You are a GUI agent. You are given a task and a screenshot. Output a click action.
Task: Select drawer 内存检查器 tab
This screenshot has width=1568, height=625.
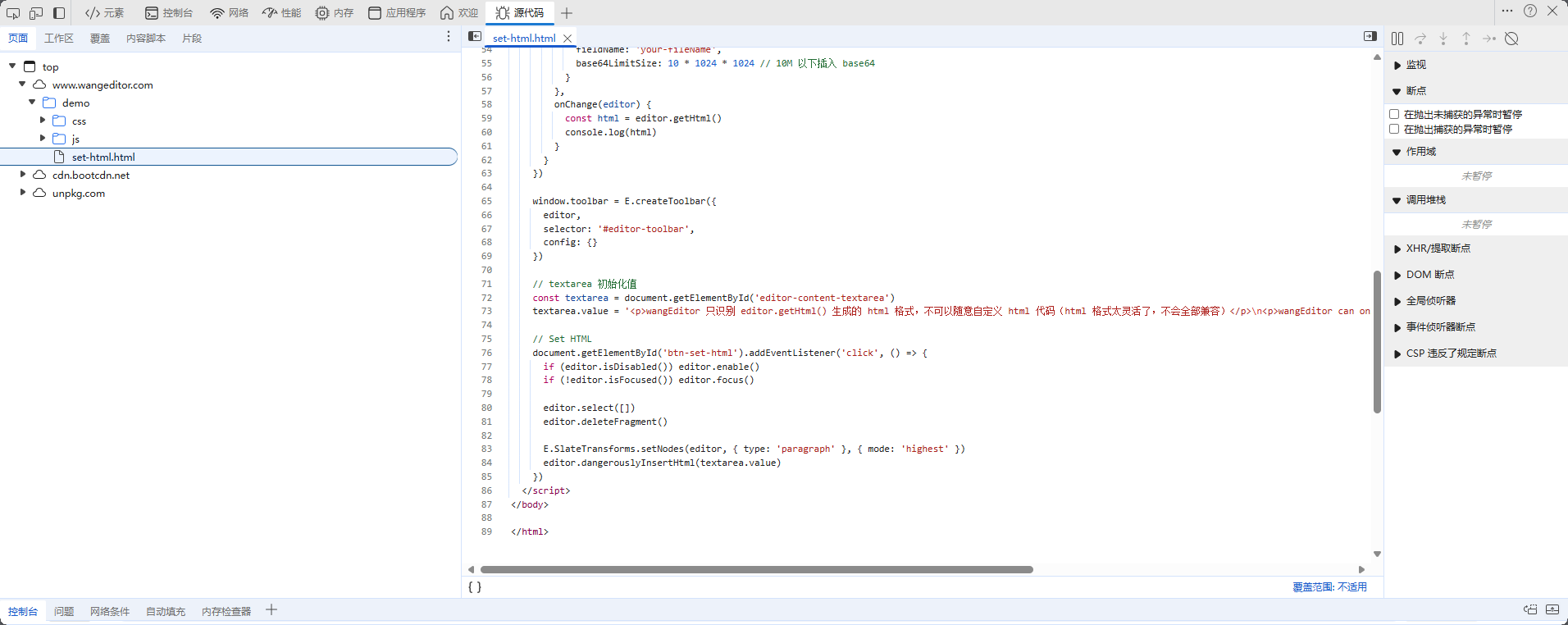(226, 612)
